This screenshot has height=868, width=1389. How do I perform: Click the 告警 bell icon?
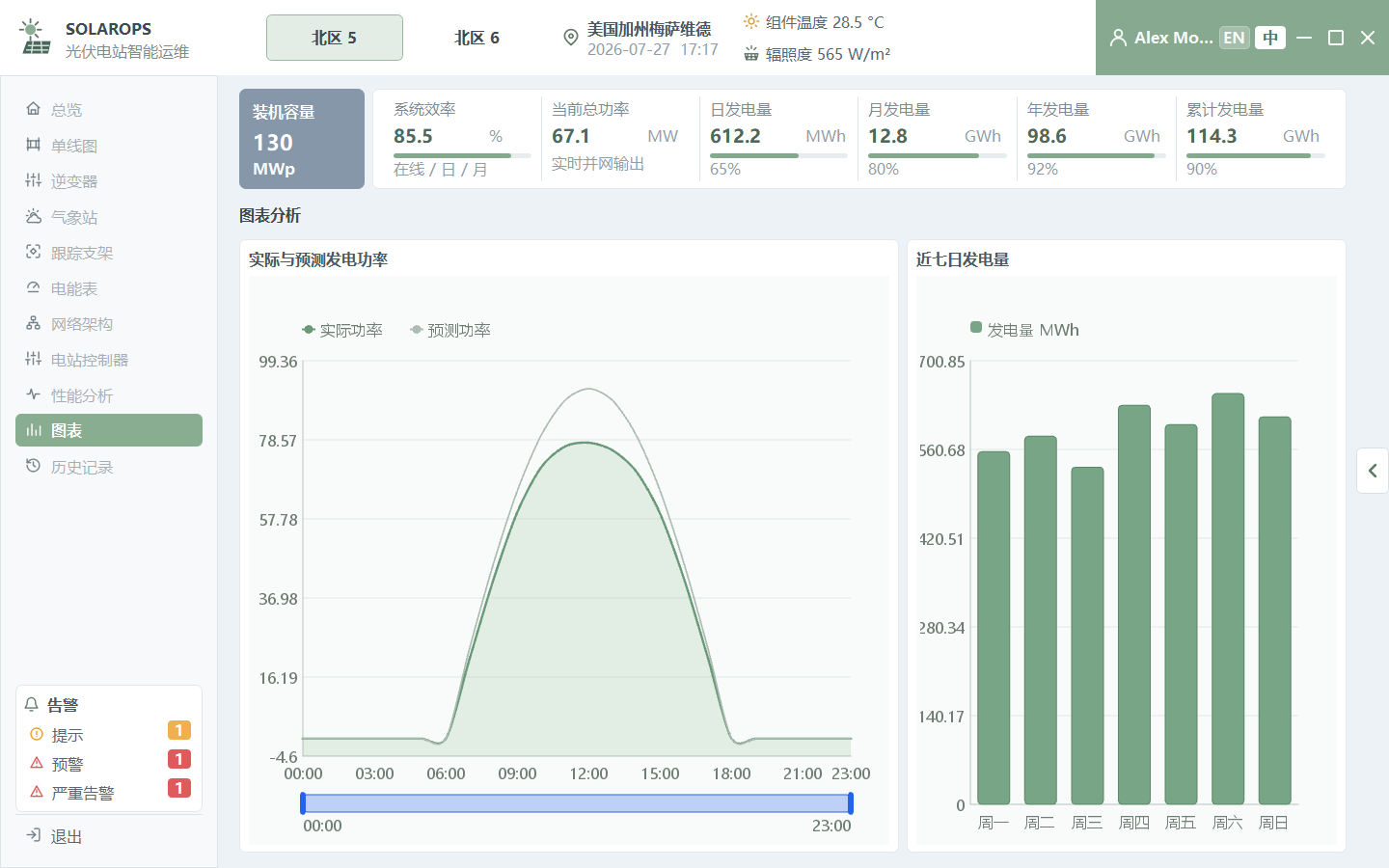coord(32,704)
